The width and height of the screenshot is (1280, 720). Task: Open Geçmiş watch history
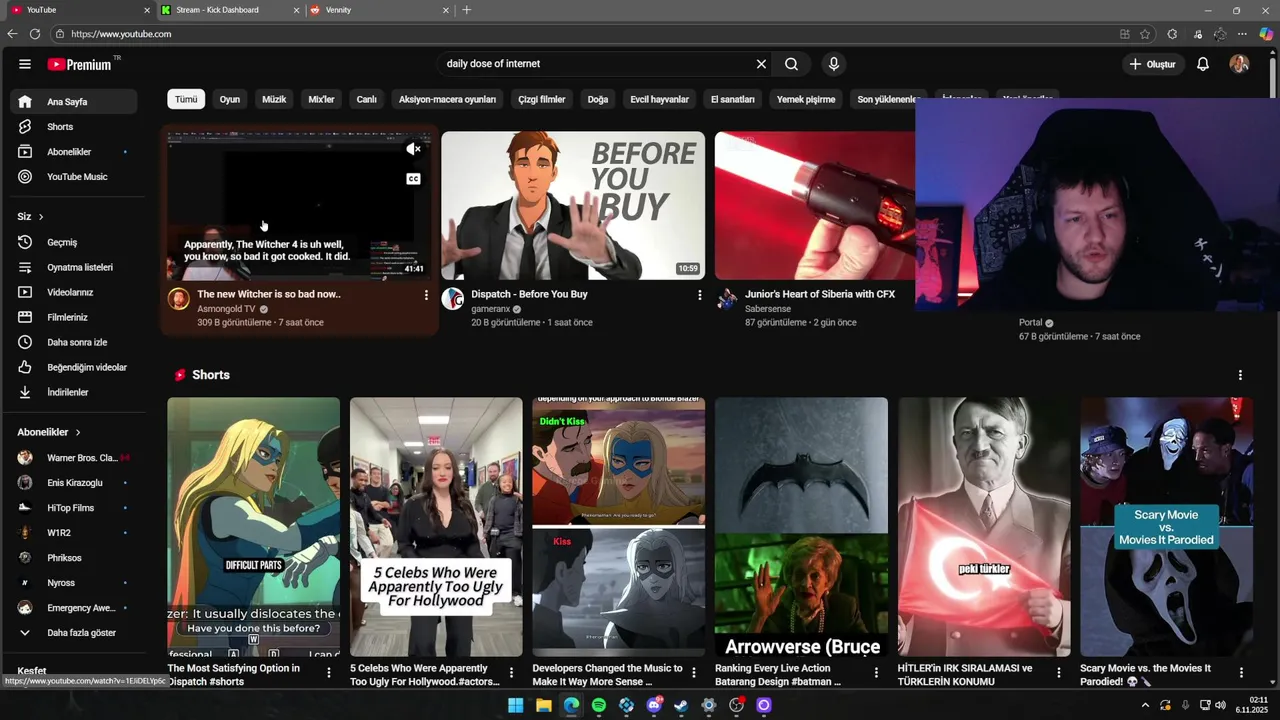point(74,242)
